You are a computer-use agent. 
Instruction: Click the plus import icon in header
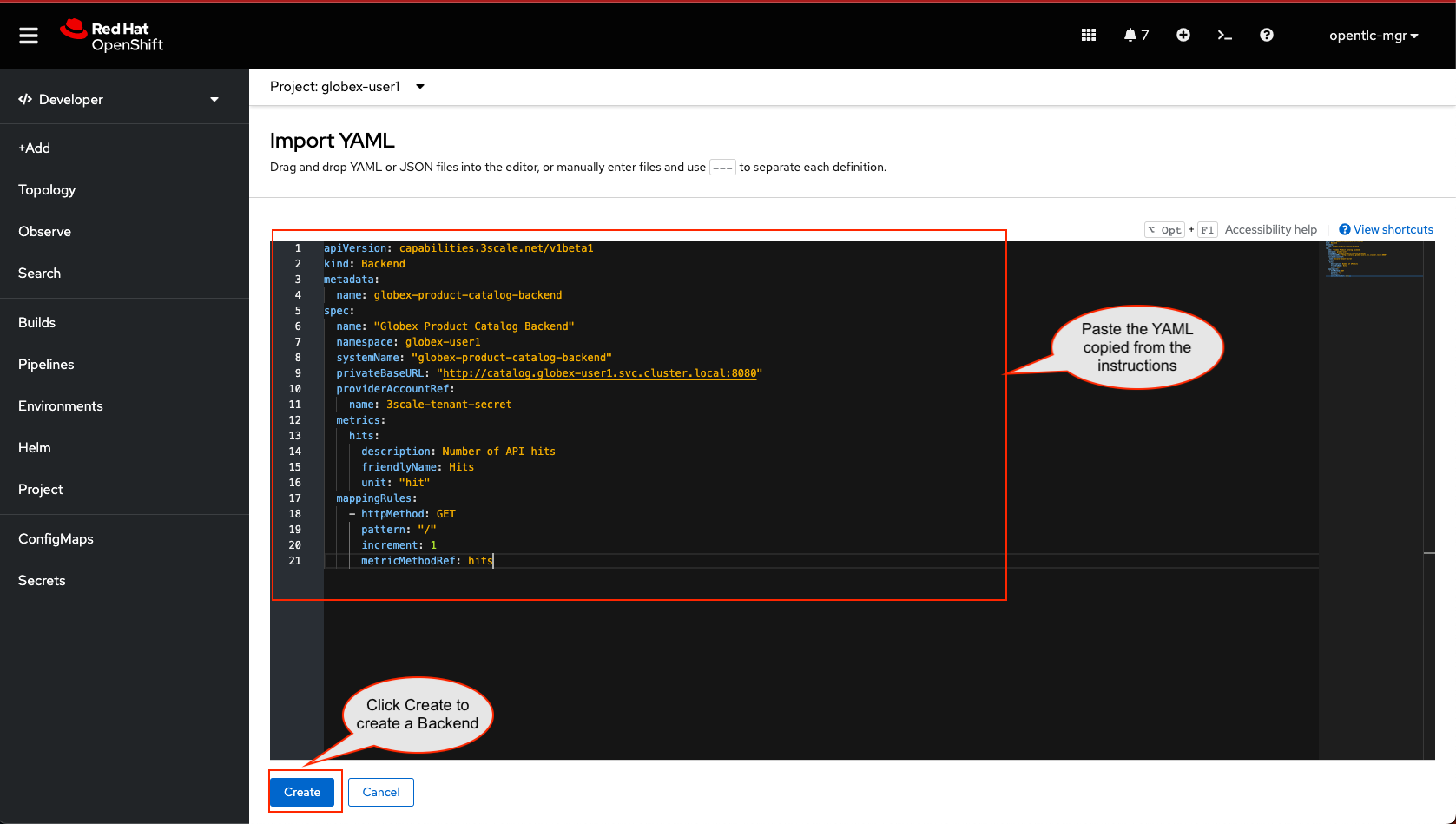point(1183,35)
